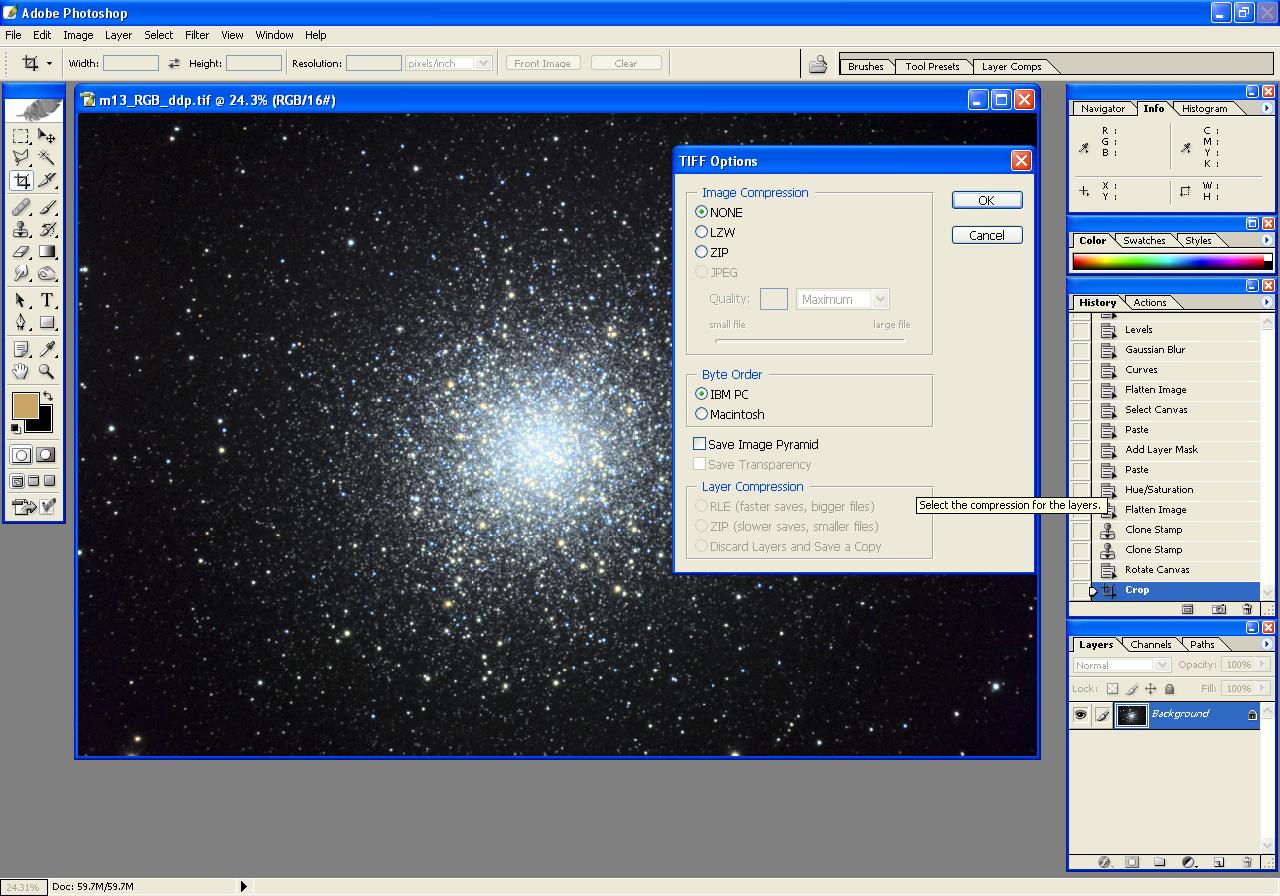Enable the Save Image Pyramid checkbox
1280x896 pixels.
(699, 444)
